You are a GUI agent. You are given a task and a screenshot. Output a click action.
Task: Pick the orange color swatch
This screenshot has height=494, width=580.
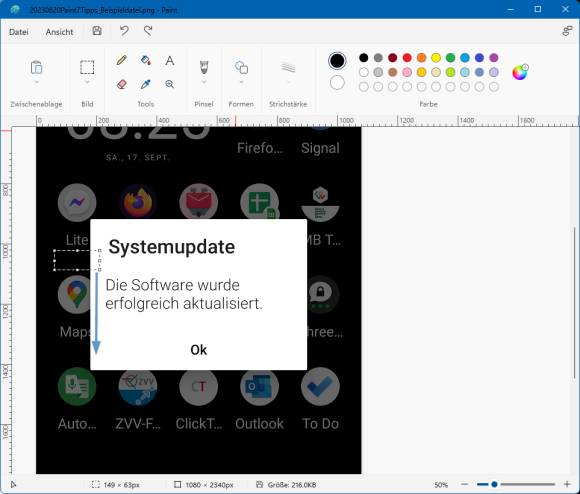[421, 58]
